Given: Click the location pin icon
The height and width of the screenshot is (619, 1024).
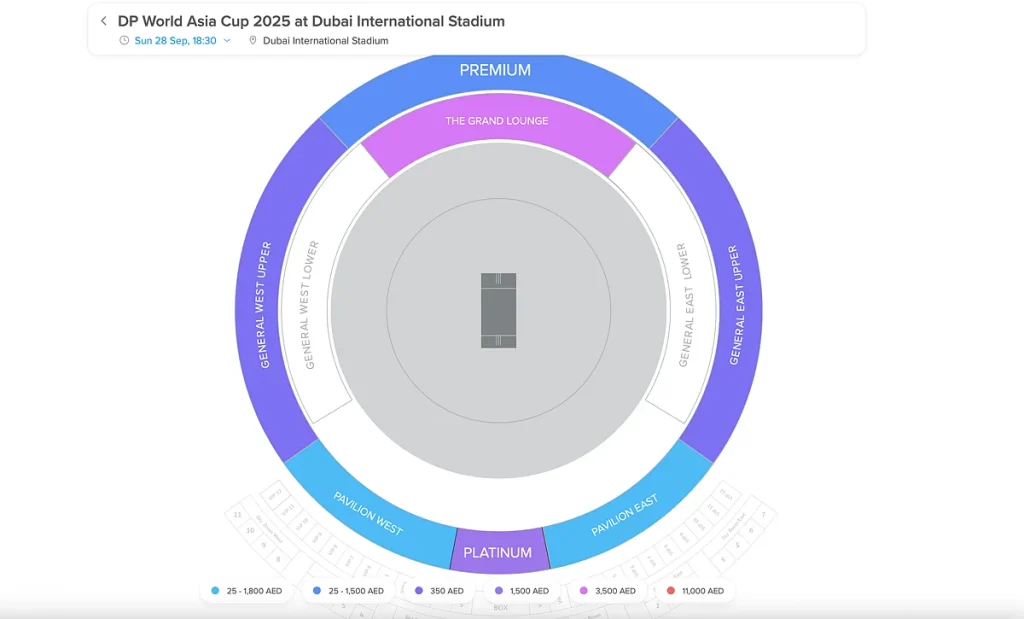Looking at the screenshot, I should click(253, 41).
